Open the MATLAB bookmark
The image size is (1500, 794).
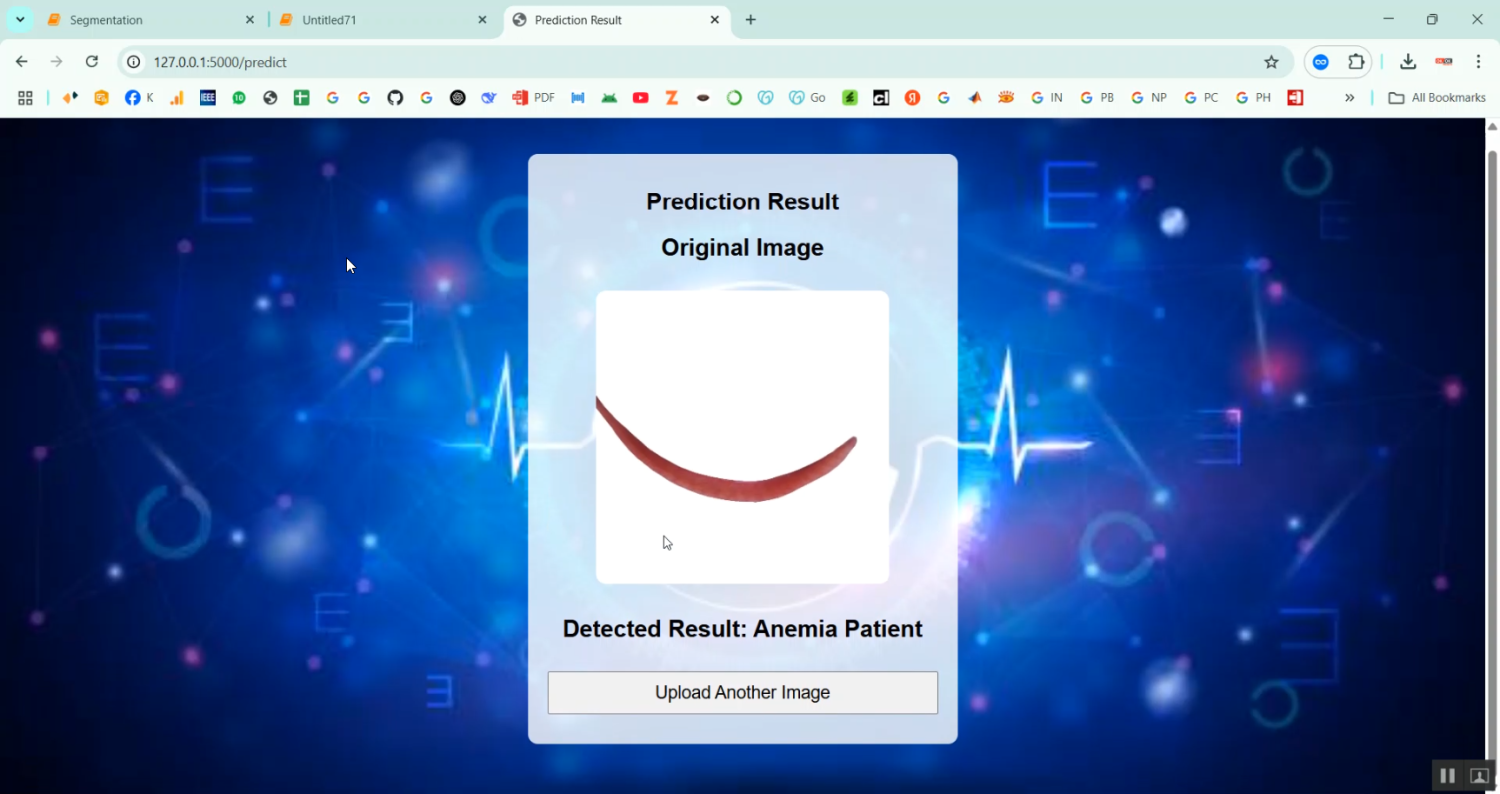[x=974, y=97]
